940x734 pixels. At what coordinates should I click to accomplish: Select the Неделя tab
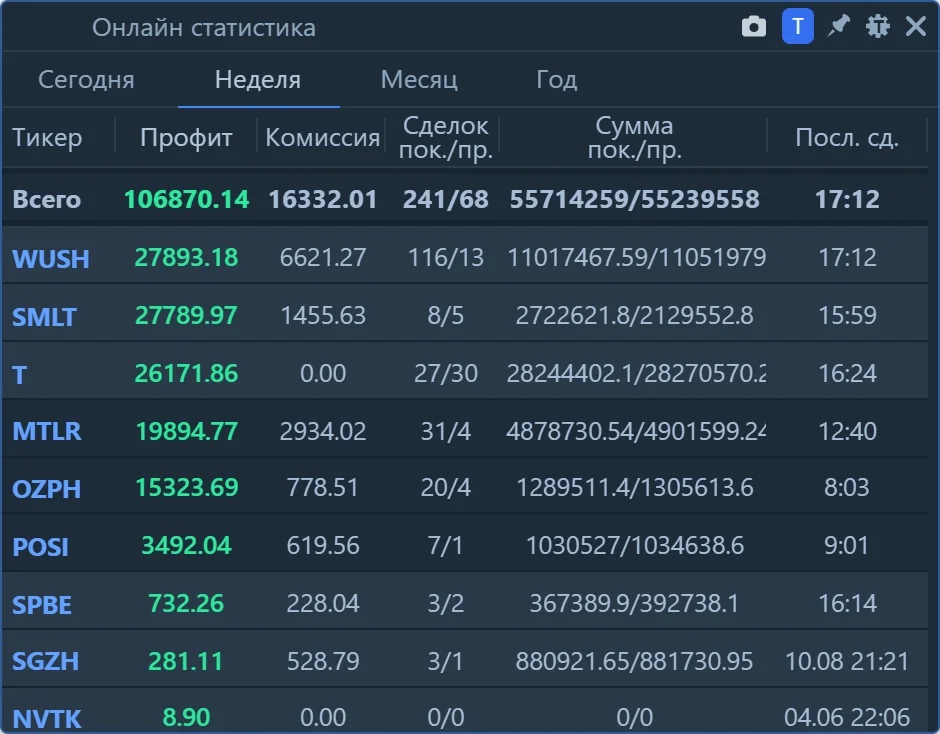(x=258, y=80)
